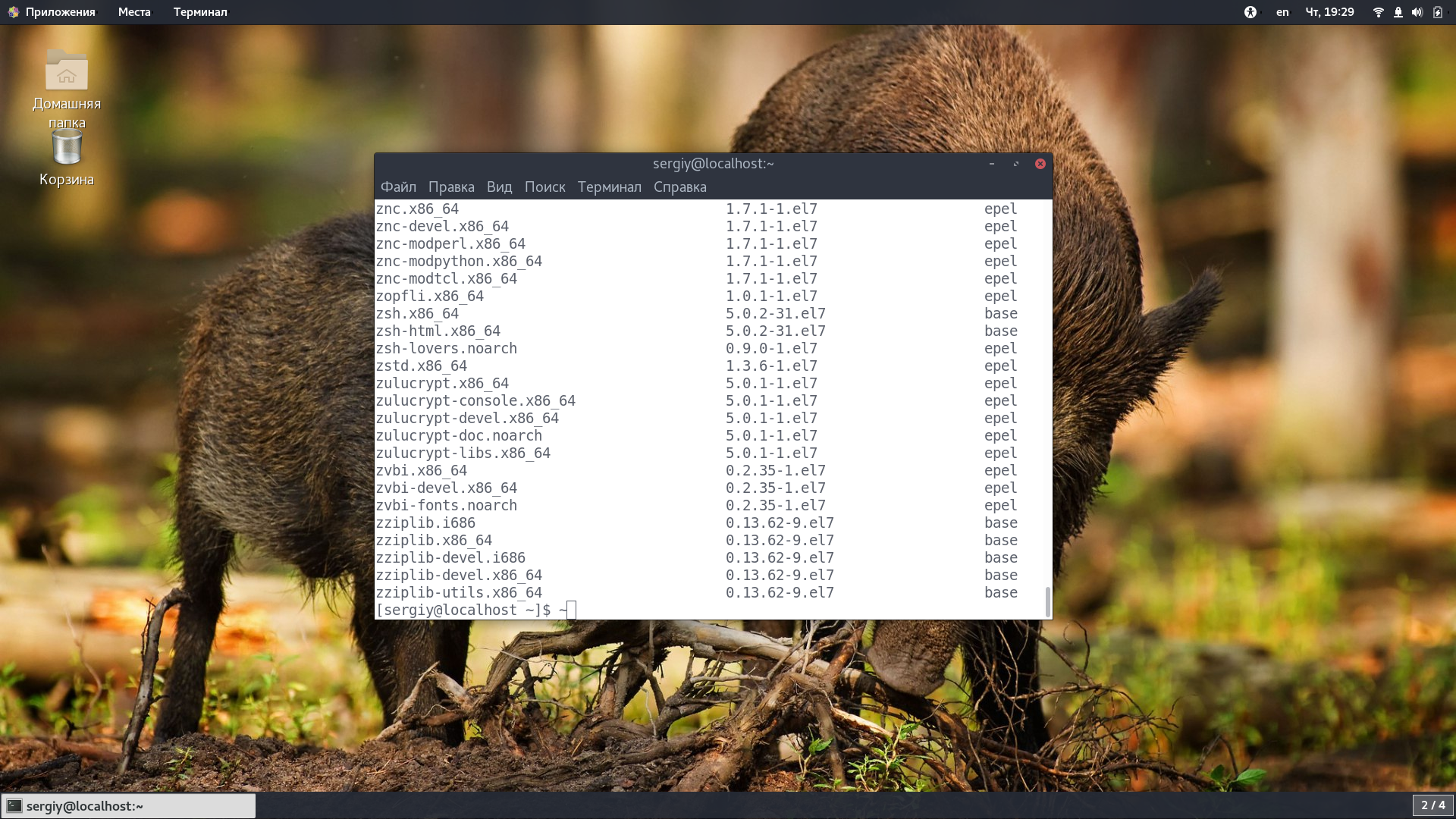Click the zziplib-devel.i686 package name
The width and height of the screenshot is (1456, 819).
coord(450,557)
